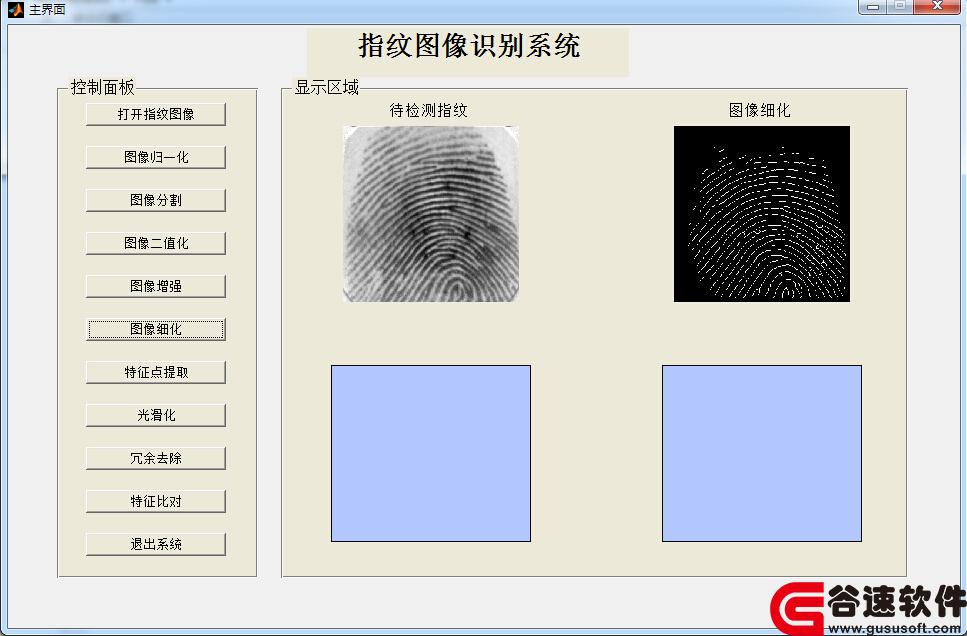Click the thinned black fingerprint image
This screenshot has width=967, height=636.
(x=762, y=214)
